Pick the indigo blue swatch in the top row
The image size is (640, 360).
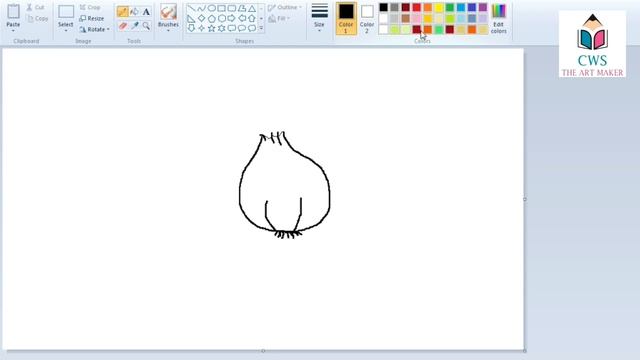click(x=472, y=7)
